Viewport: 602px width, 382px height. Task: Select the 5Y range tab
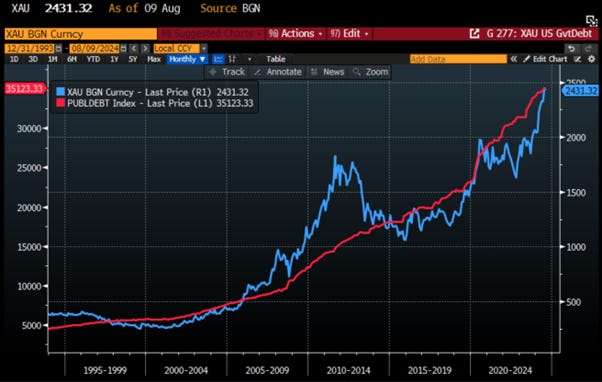(x=133, y=59)
